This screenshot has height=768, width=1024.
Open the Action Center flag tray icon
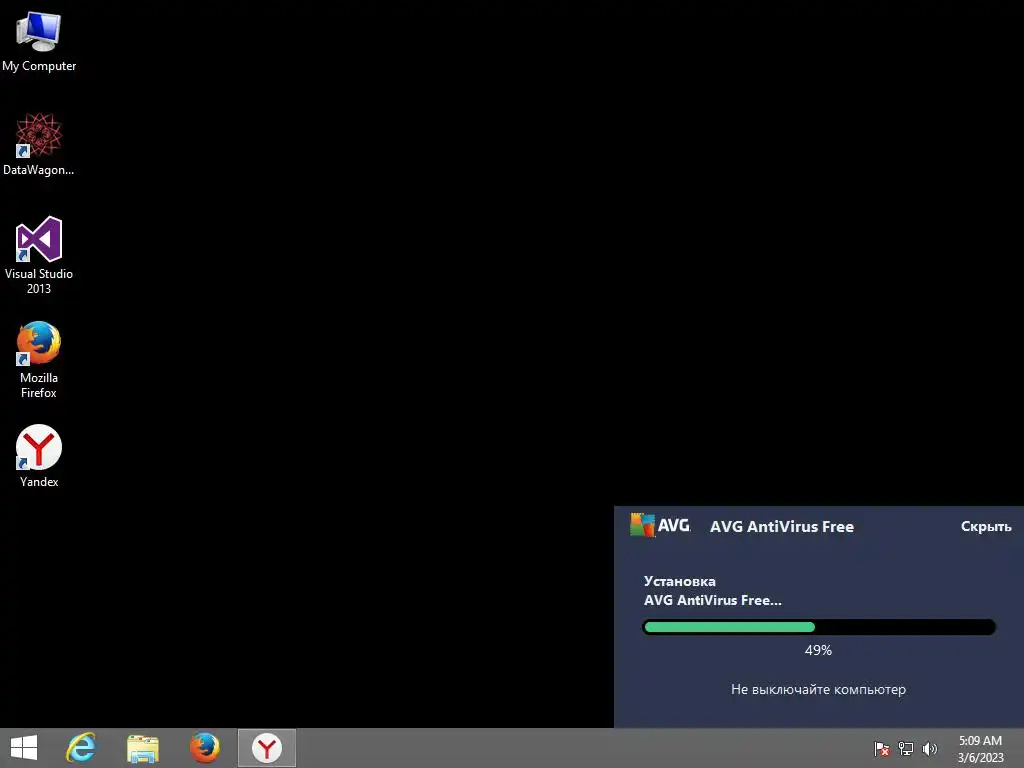(882, 748)
